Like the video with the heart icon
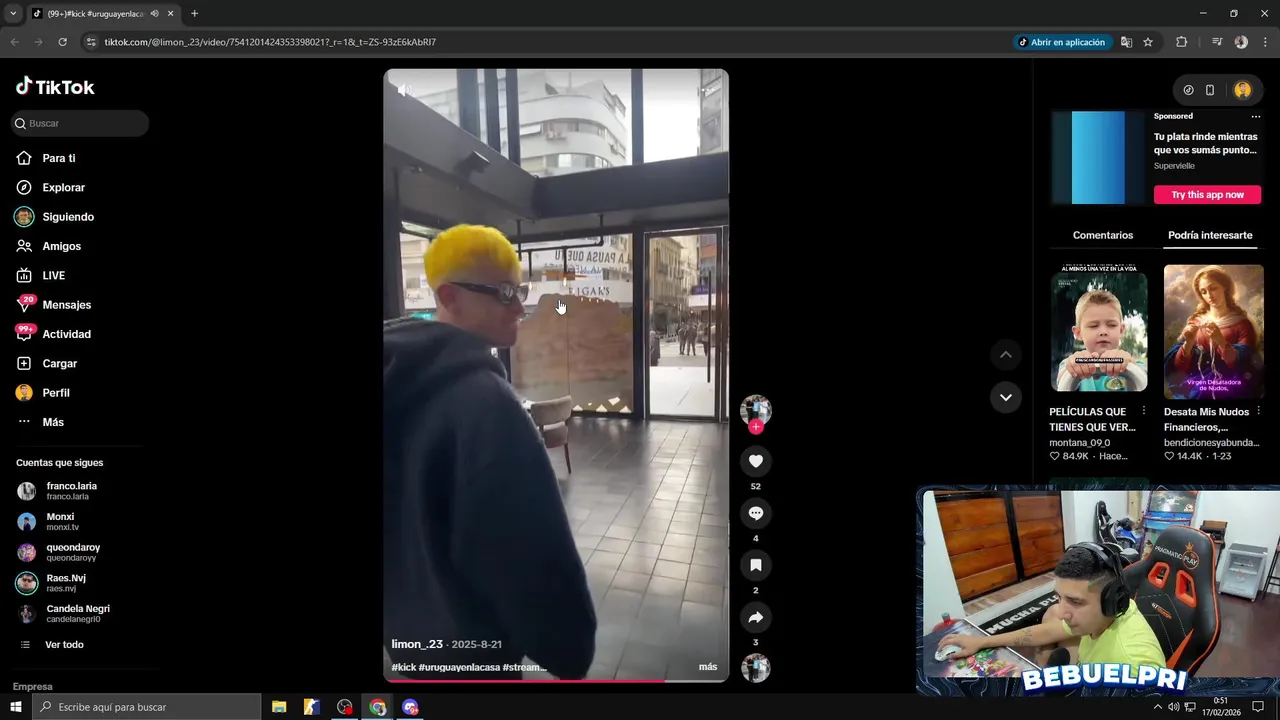This screenshot has width=1280, height=720. tap(756, 461)
